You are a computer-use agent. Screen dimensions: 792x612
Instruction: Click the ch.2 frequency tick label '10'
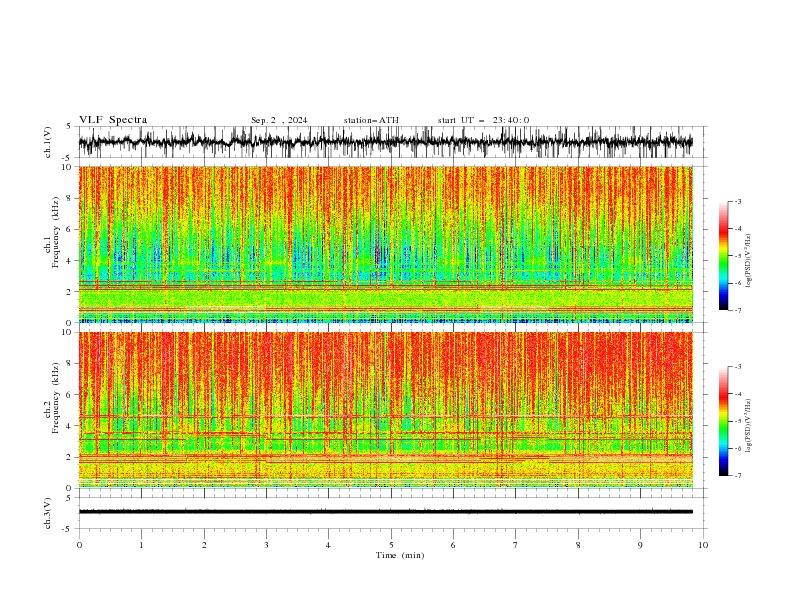pos(68,332)
